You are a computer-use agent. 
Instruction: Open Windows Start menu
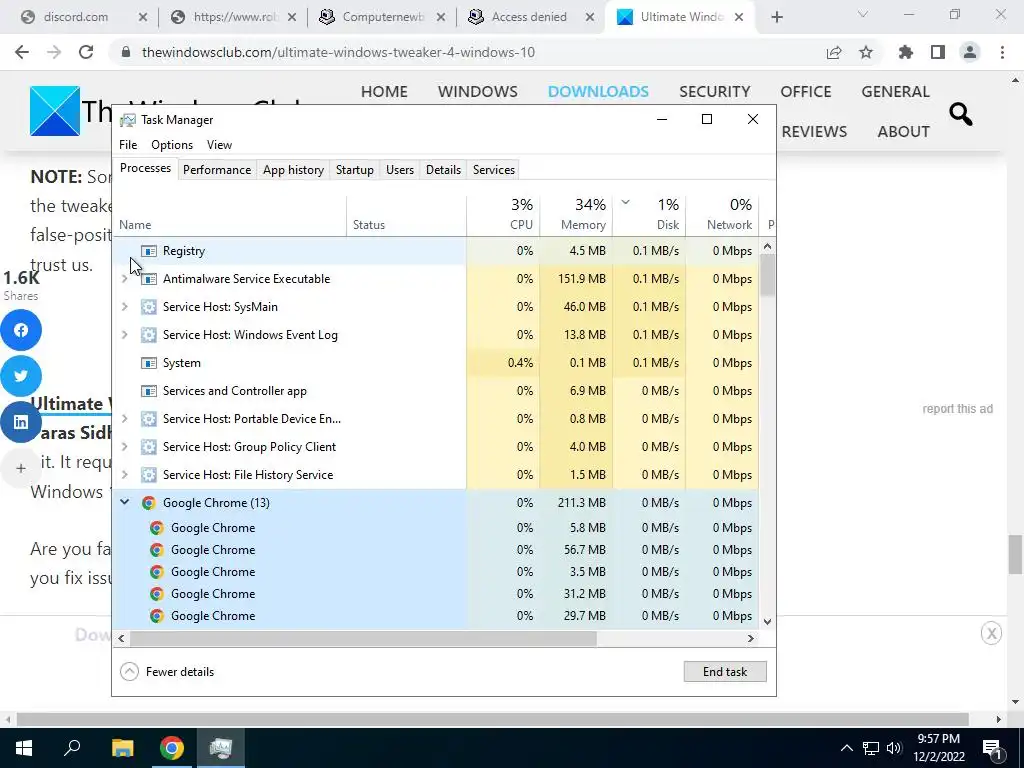(24, 748)
